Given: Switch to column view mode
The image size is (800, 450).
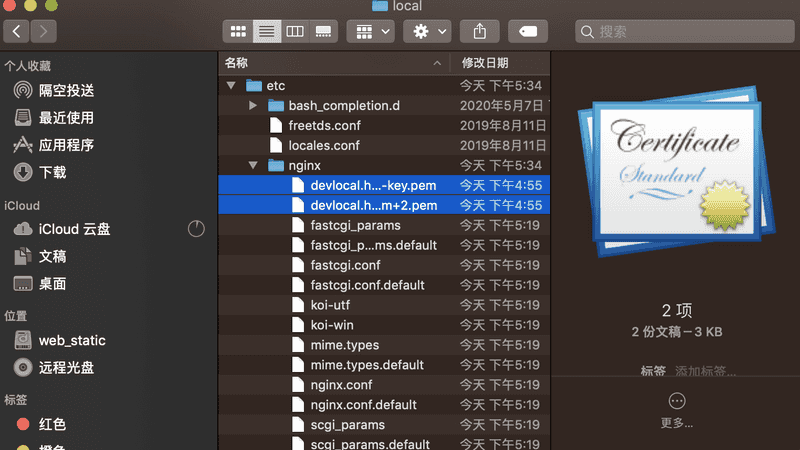Looking at the screenshot, I should point(295,32).
